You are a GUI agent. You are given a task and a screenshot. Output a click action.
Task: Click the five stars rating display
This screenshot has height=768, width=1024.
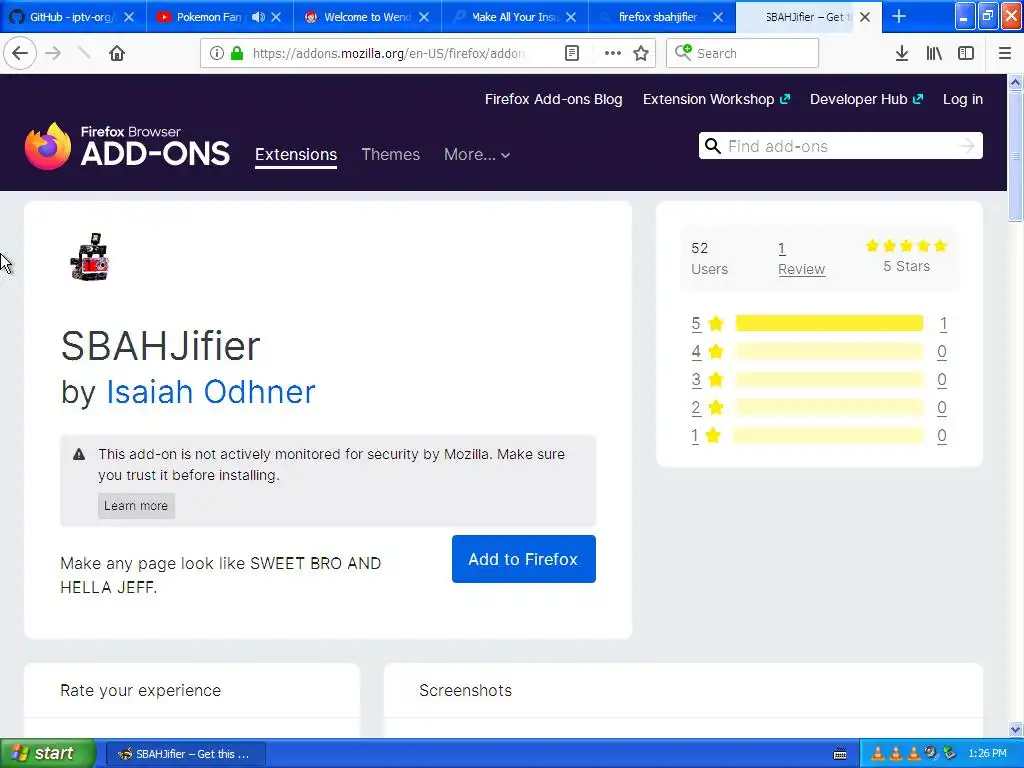click(x=906, y=246)
